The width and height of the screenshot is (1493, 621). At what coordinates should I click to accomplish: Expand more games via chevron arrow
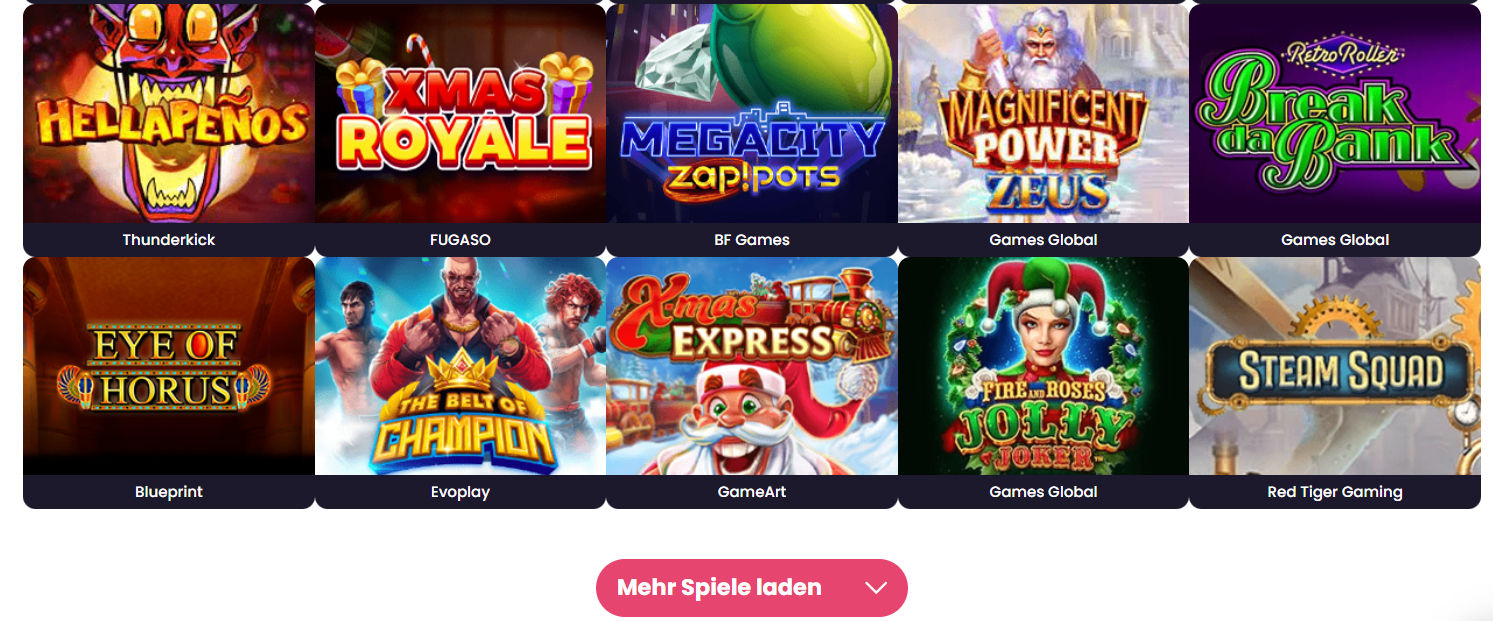(876, 588)
